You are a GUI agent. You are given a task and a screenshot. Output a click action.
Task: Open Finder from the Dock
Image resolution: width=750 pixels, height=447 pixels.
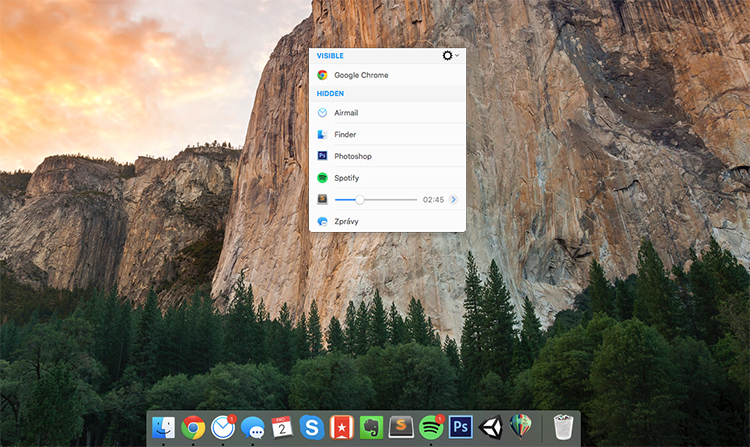click(164, 428)
